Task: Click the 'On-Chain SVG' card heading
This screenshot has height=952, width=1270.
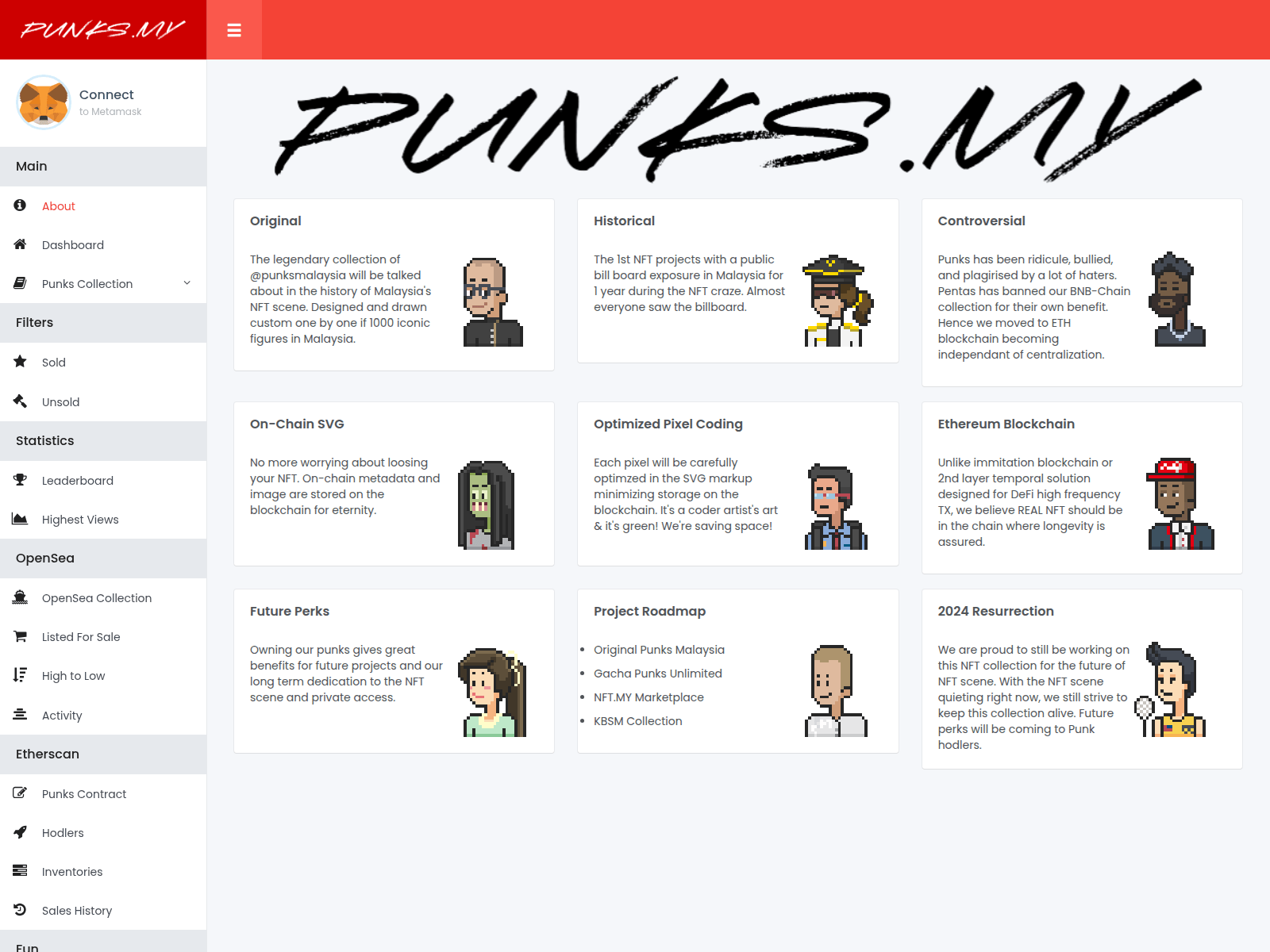Action: [x=297, y=424]
